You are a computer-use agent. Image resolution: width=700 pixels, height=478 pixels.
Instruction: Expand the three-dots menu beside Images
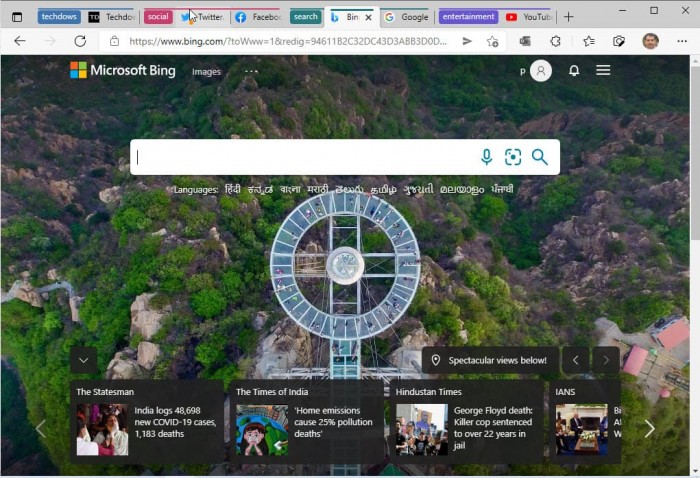(x=251, y=72)
